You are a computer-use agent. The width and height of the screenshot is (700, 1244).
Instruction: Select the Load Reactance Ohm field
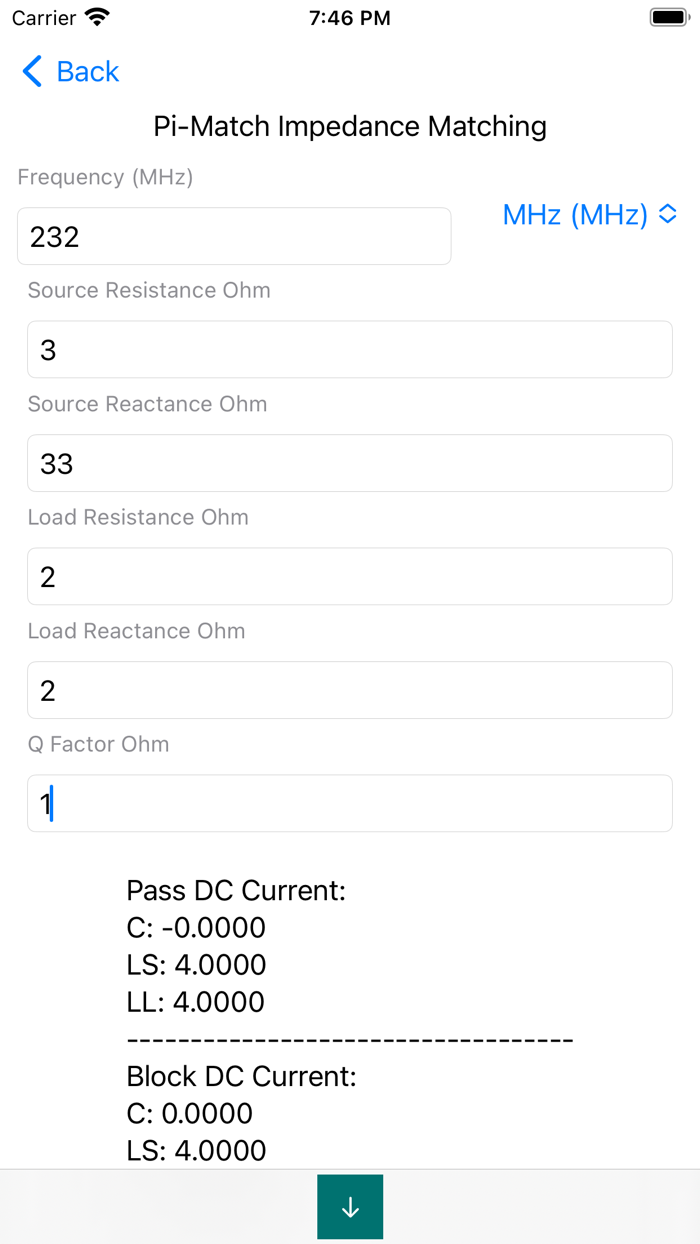(349, 690)
